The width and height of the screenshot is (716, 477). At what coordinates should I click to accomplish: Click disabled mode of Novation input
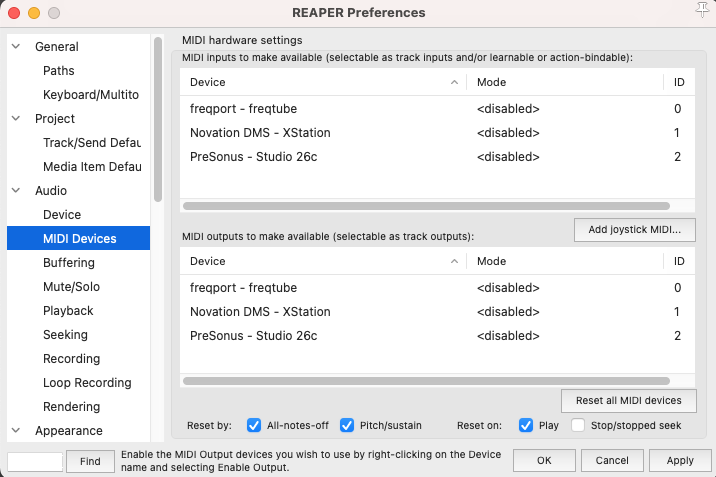[x=508, y=133]
